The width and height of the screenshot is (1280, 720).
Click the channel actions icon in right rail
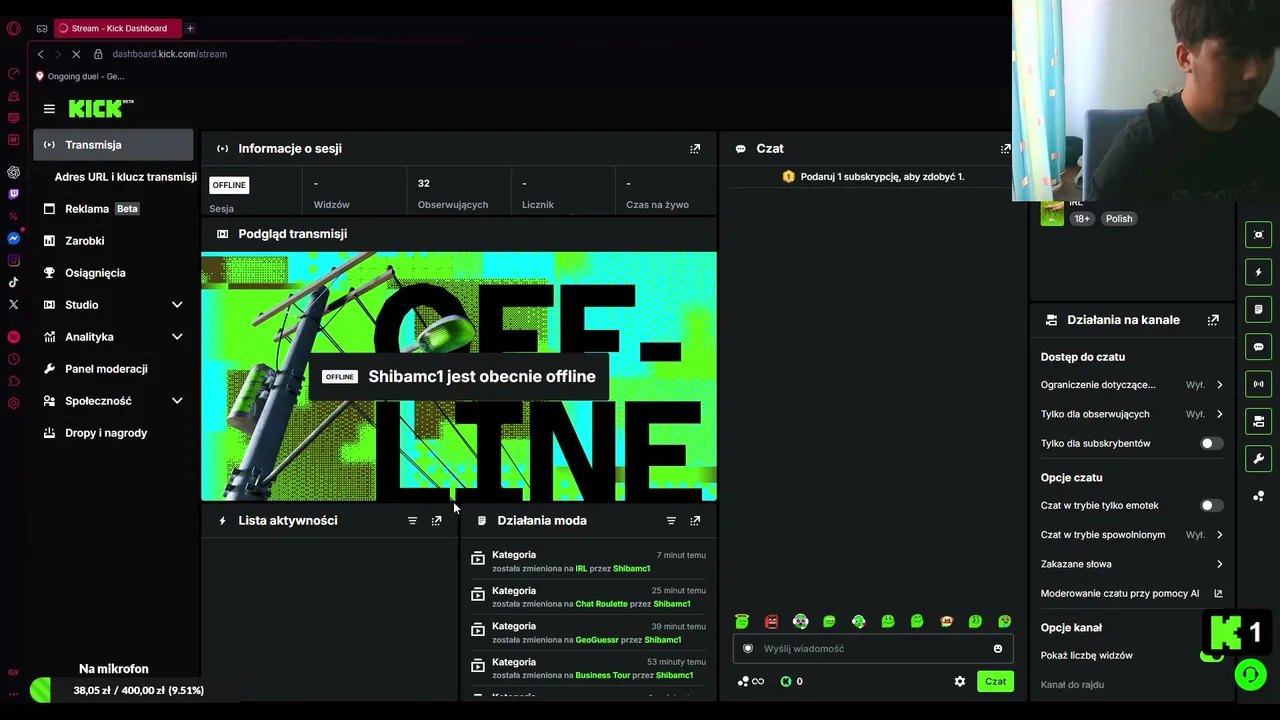pos(1259,421)
